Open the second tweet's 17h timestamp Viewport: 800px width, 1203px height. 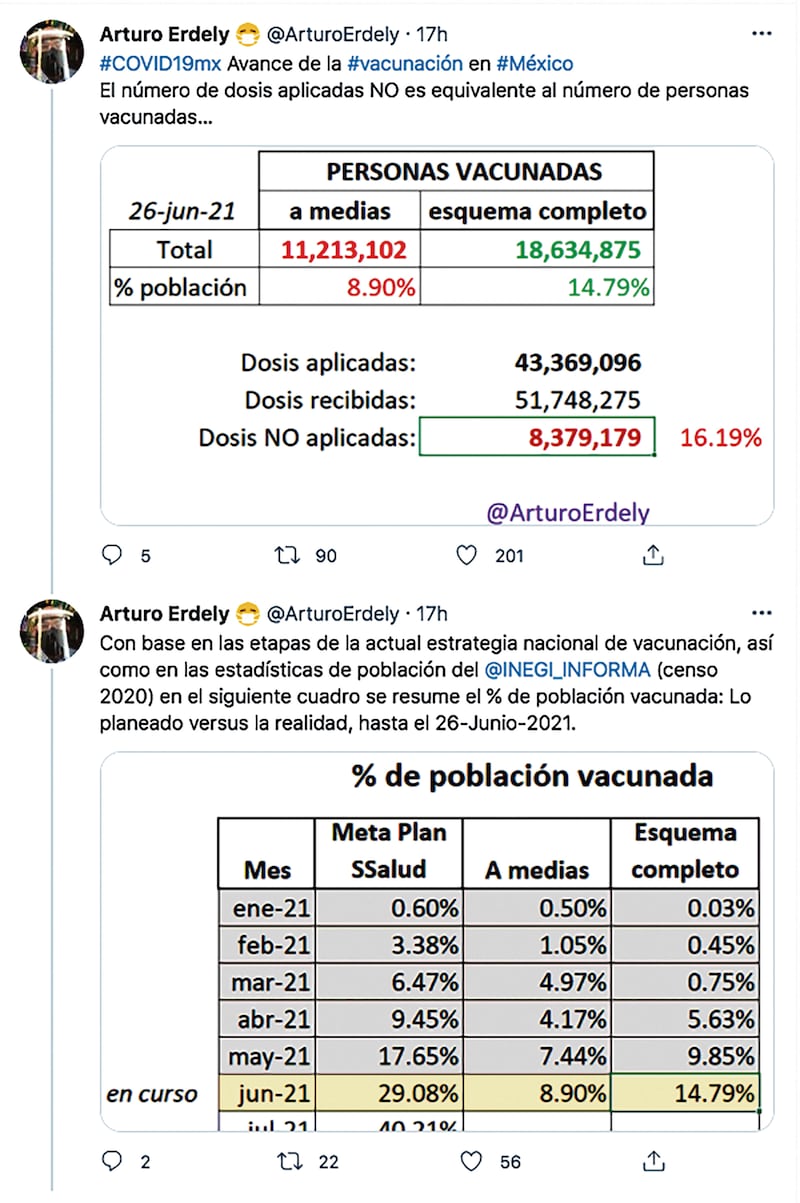pos(432,613)
